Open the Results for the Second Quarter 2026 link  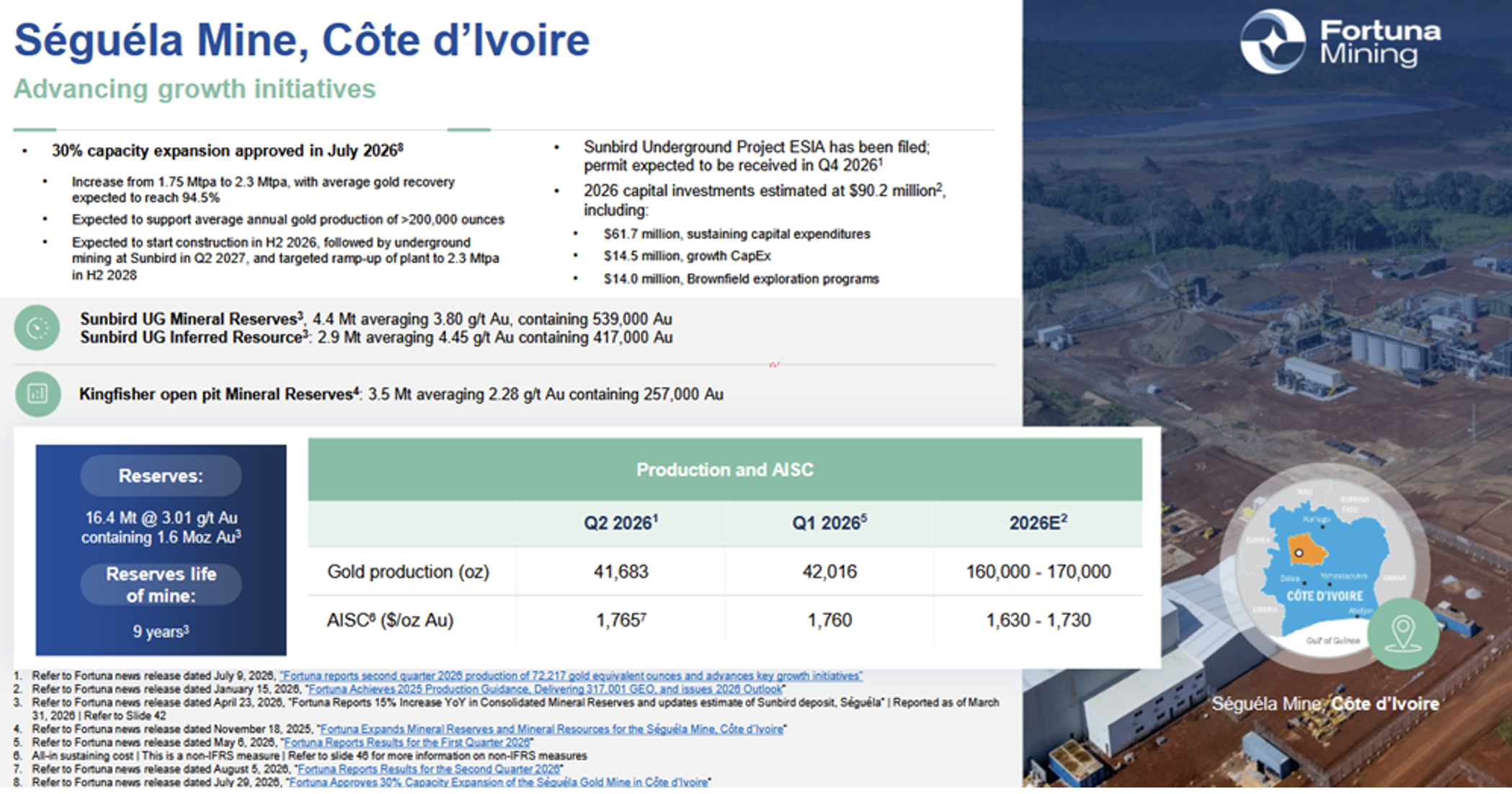pyautogui.click(x=428, y=769)
